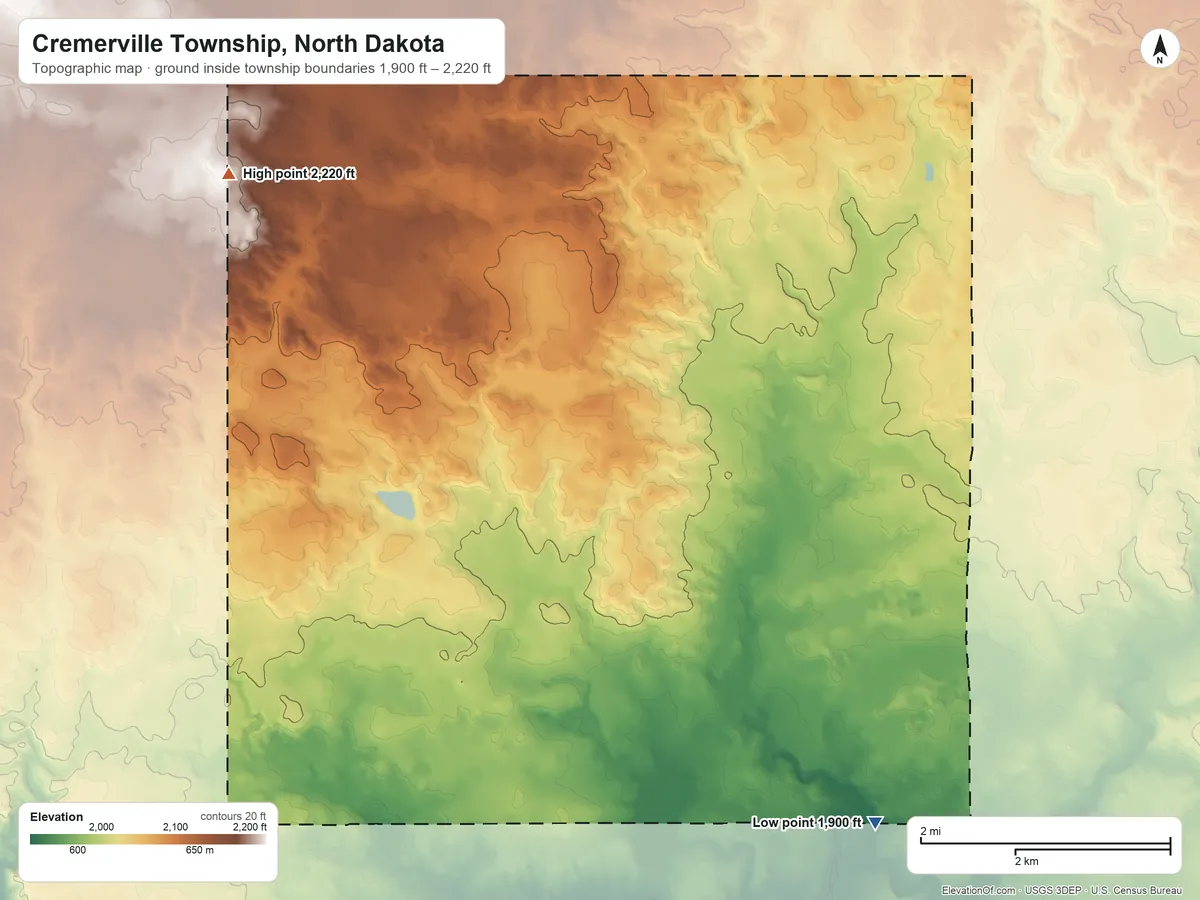Viewport: 1200px width, 900px height.
Task: Click the north arrow compass icon
Action: coord(1160,49)
